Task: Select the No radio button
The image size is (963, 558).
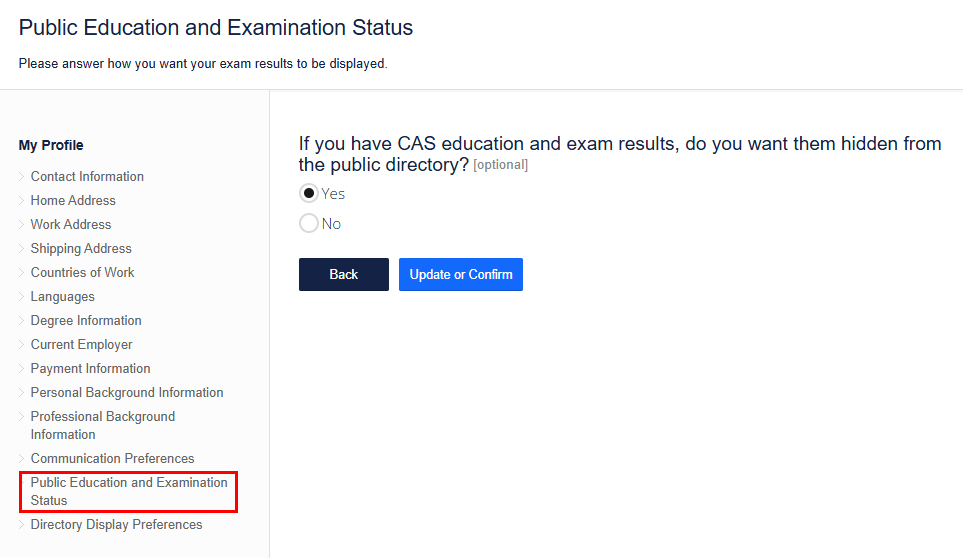Action: [309, 224]
